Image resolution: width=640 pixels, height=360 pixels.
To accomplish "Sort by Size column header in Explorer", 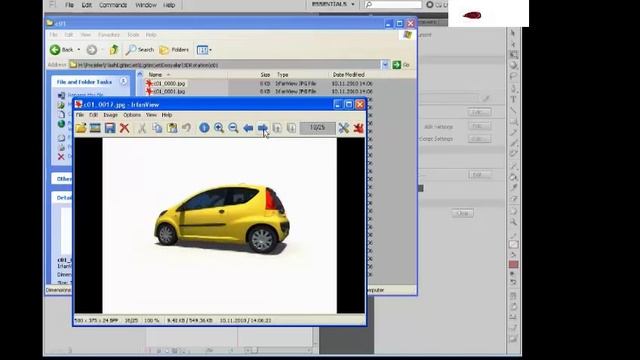I will point(265,75).
